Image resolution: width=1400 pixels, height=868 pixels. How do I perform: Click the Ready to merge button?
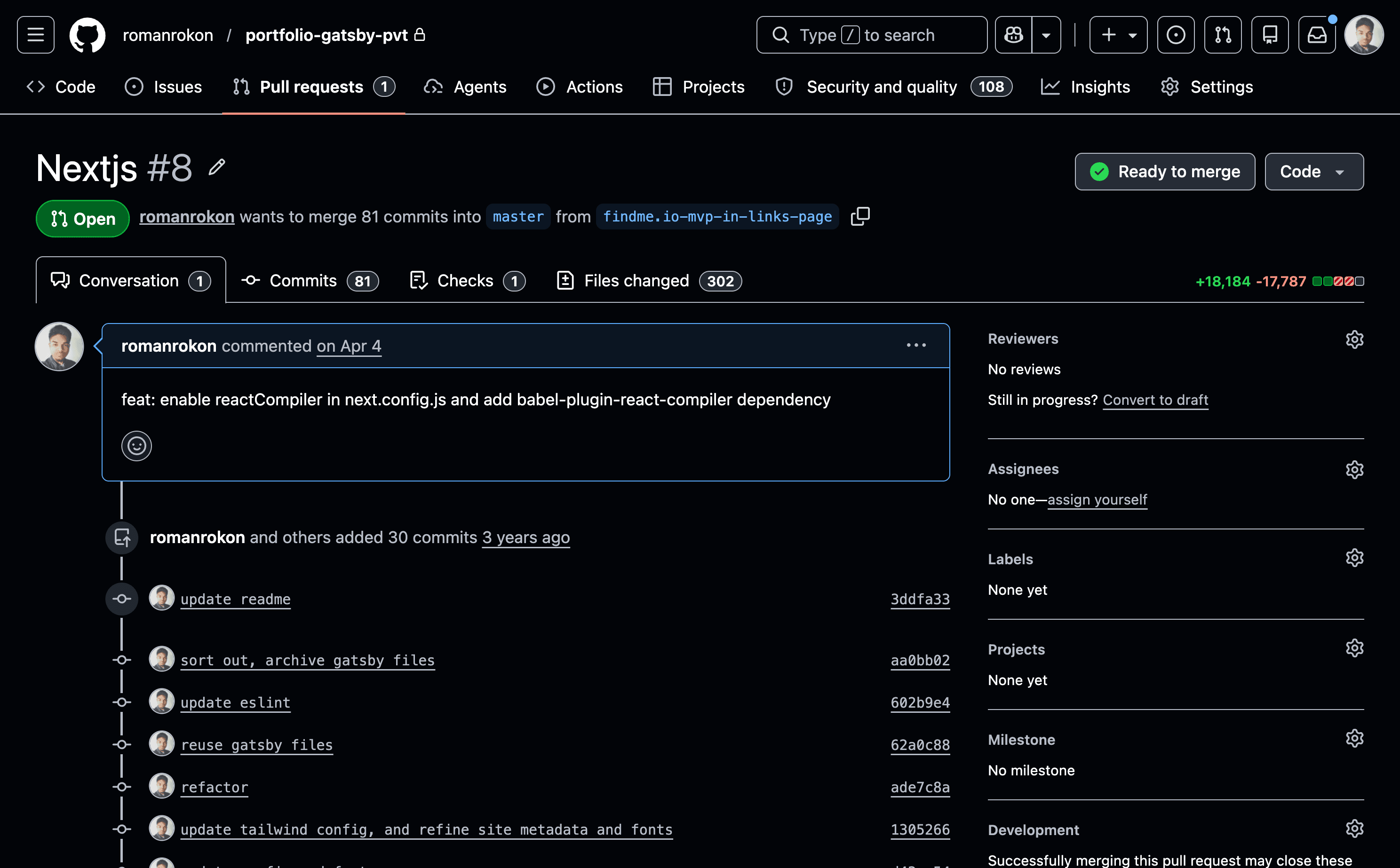click(1165, 172)
